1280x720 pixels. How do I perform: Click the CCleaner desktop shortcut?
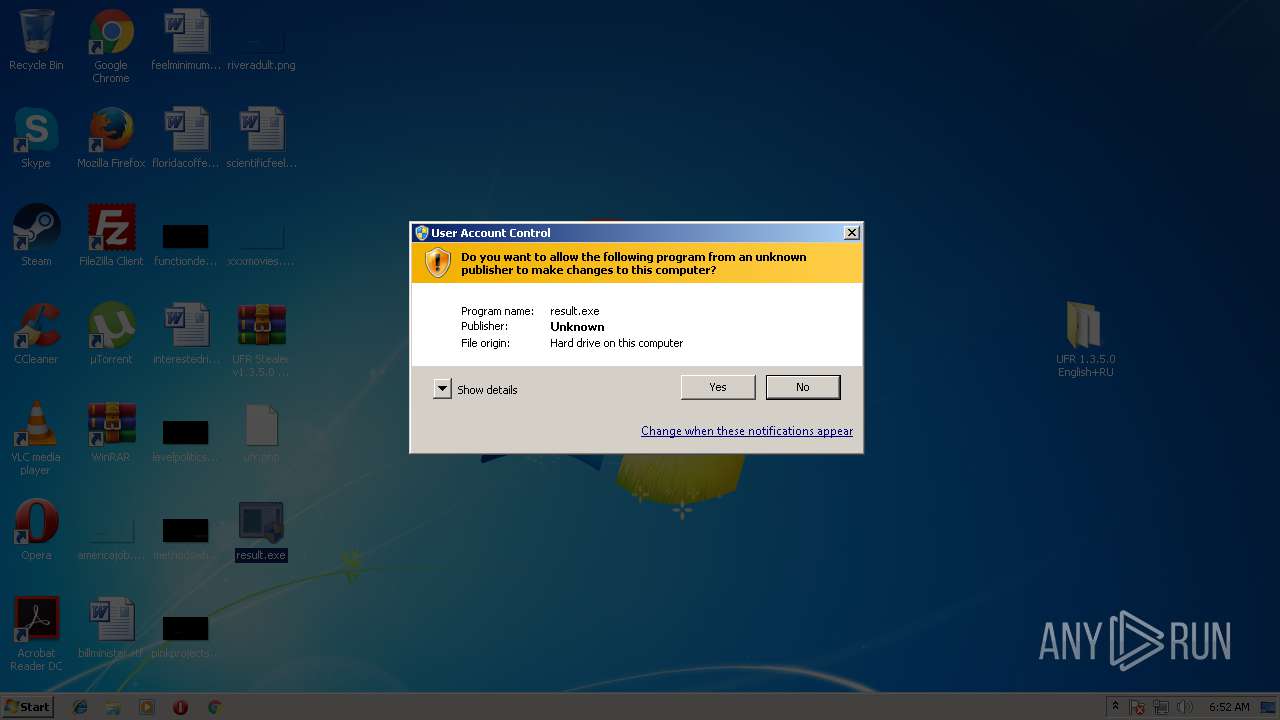pyautogui.click(x=36, y=334)
